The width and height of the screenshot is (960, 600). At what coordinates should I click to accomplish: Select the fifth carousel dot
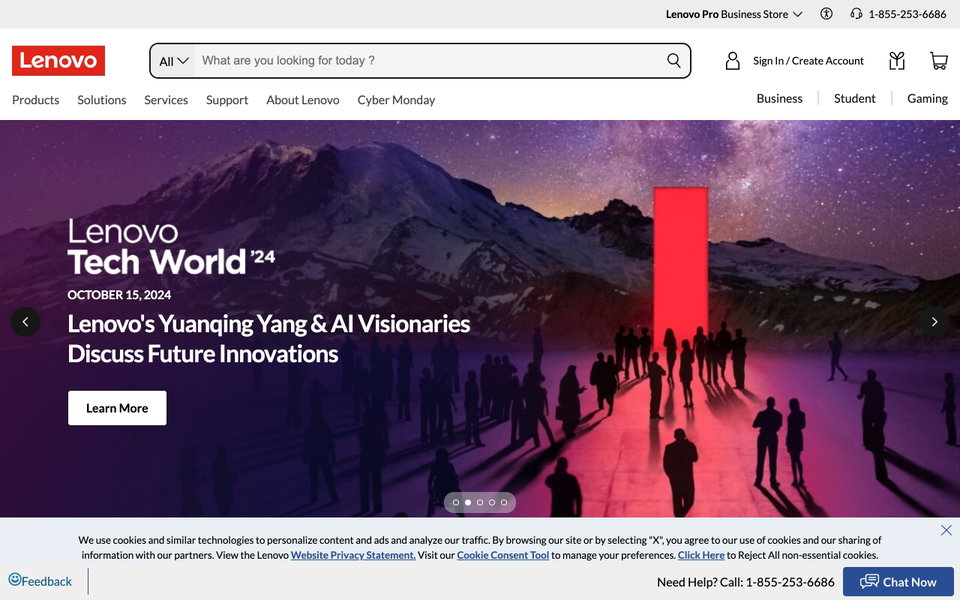pos(504,503)
